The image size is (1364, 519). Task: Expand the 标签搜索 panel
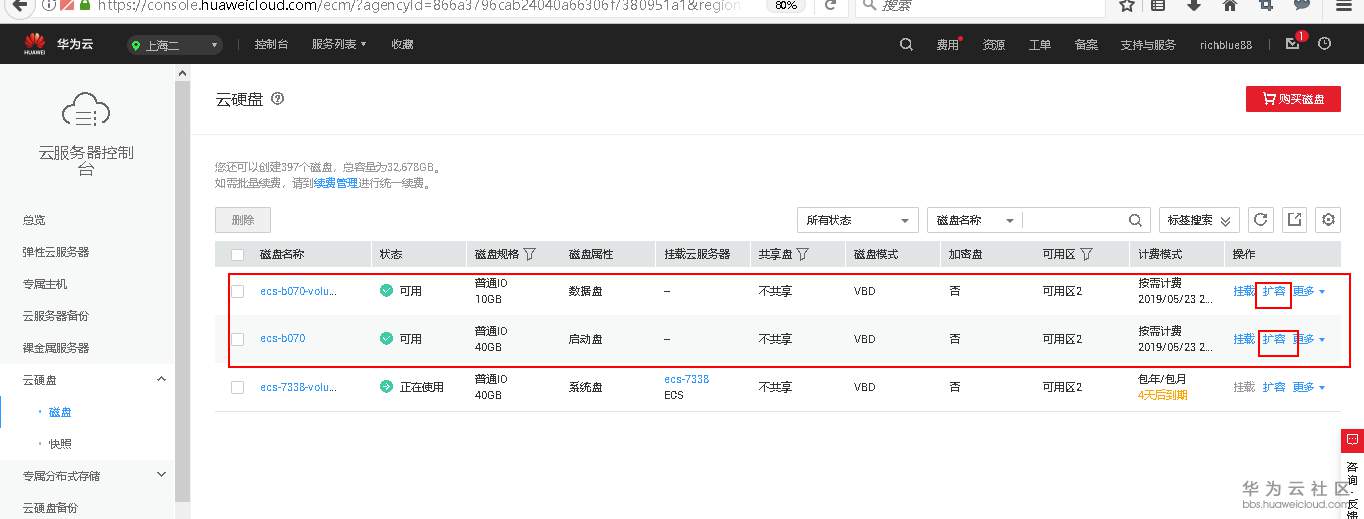click(1200, 220)
